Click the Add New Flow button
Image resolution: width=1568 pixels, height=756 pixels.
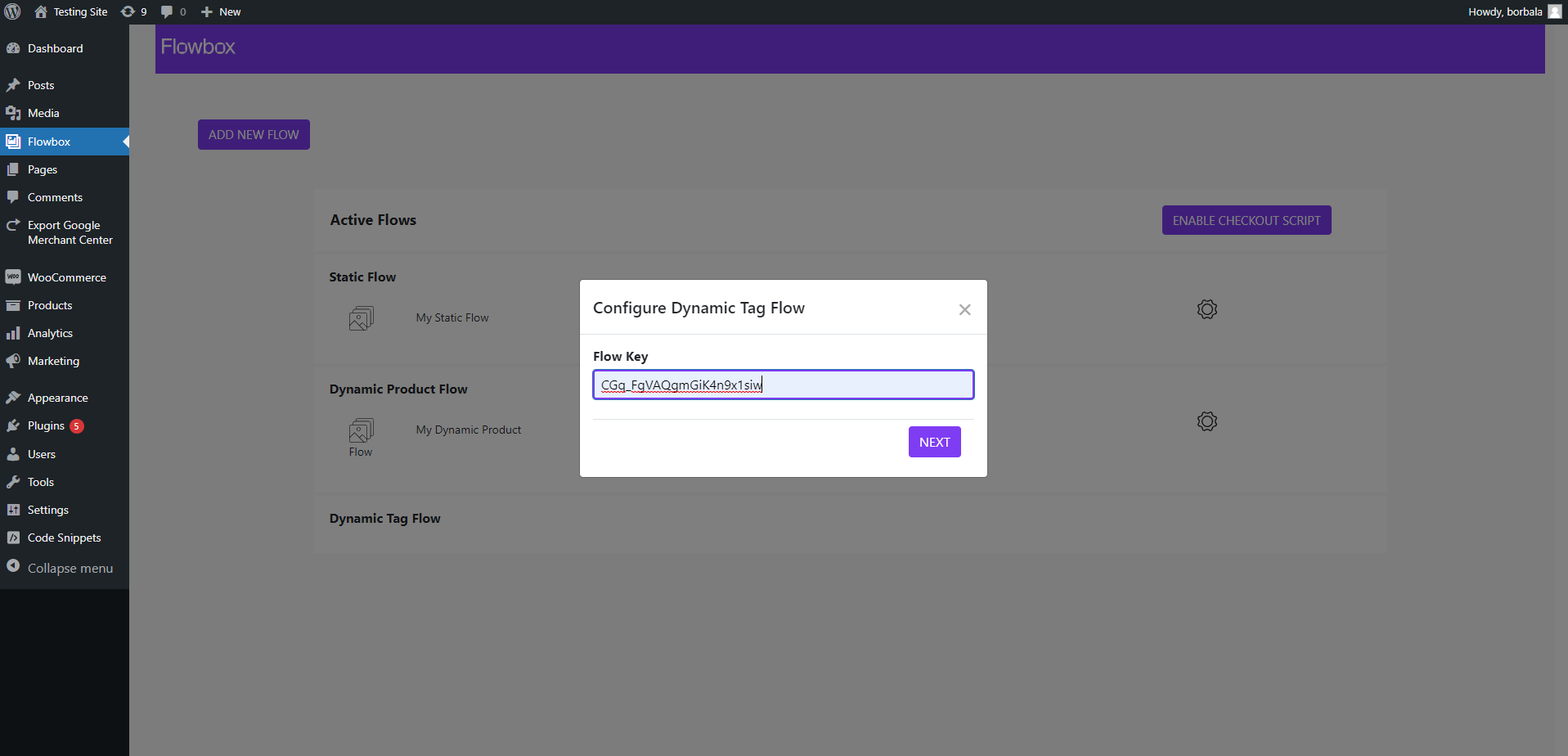[254, 135]
